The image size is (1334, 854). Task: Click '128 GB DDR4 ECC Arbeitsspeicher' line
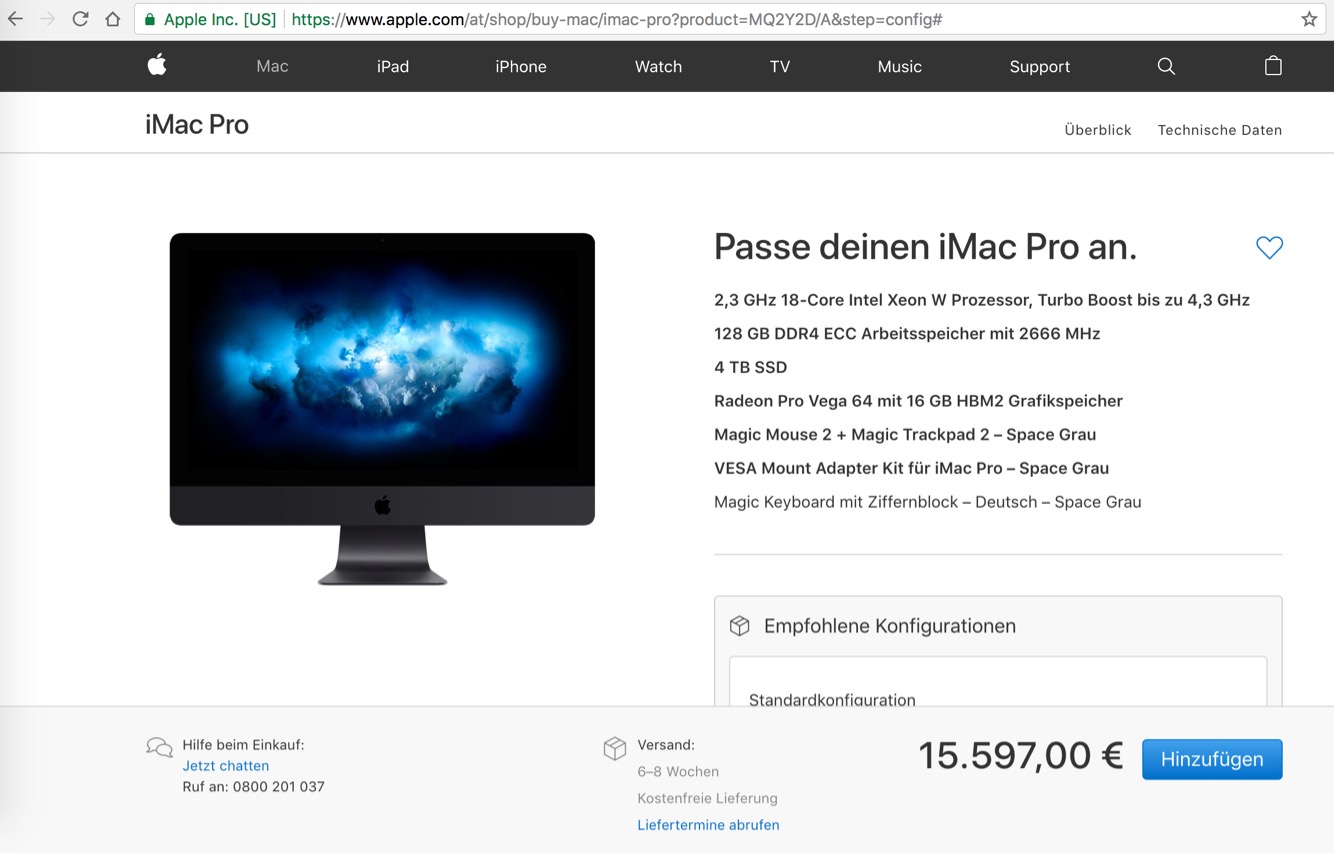(x=907, y=334)
